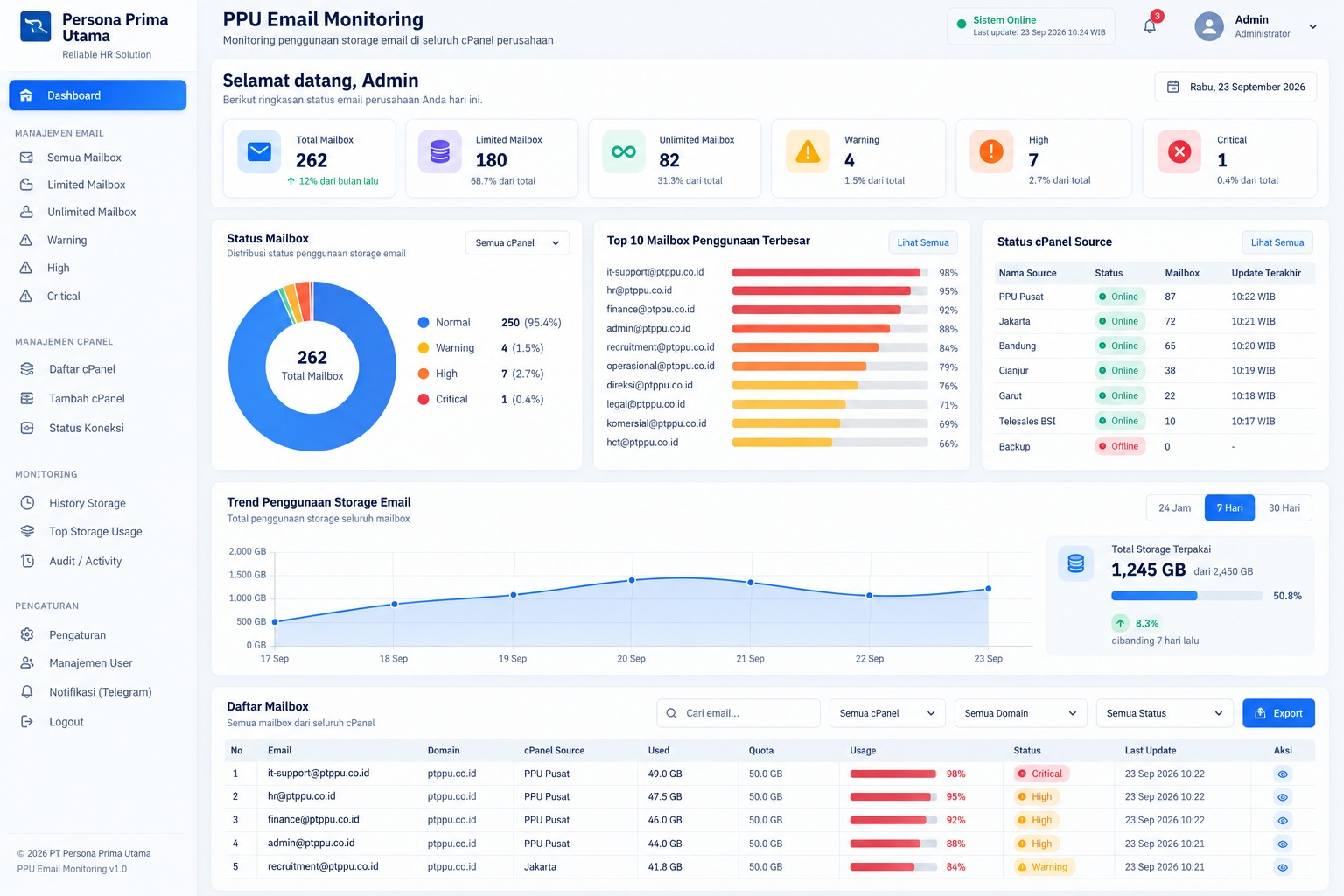Click the Cari email search field
The image size is (1344, 896).
(x=738, y=713)
